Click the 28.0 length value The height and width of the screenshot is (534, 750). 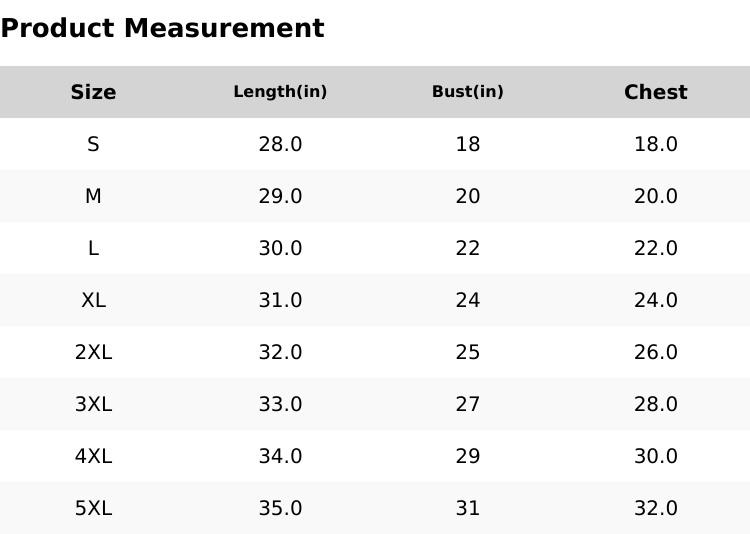point(280,144)
